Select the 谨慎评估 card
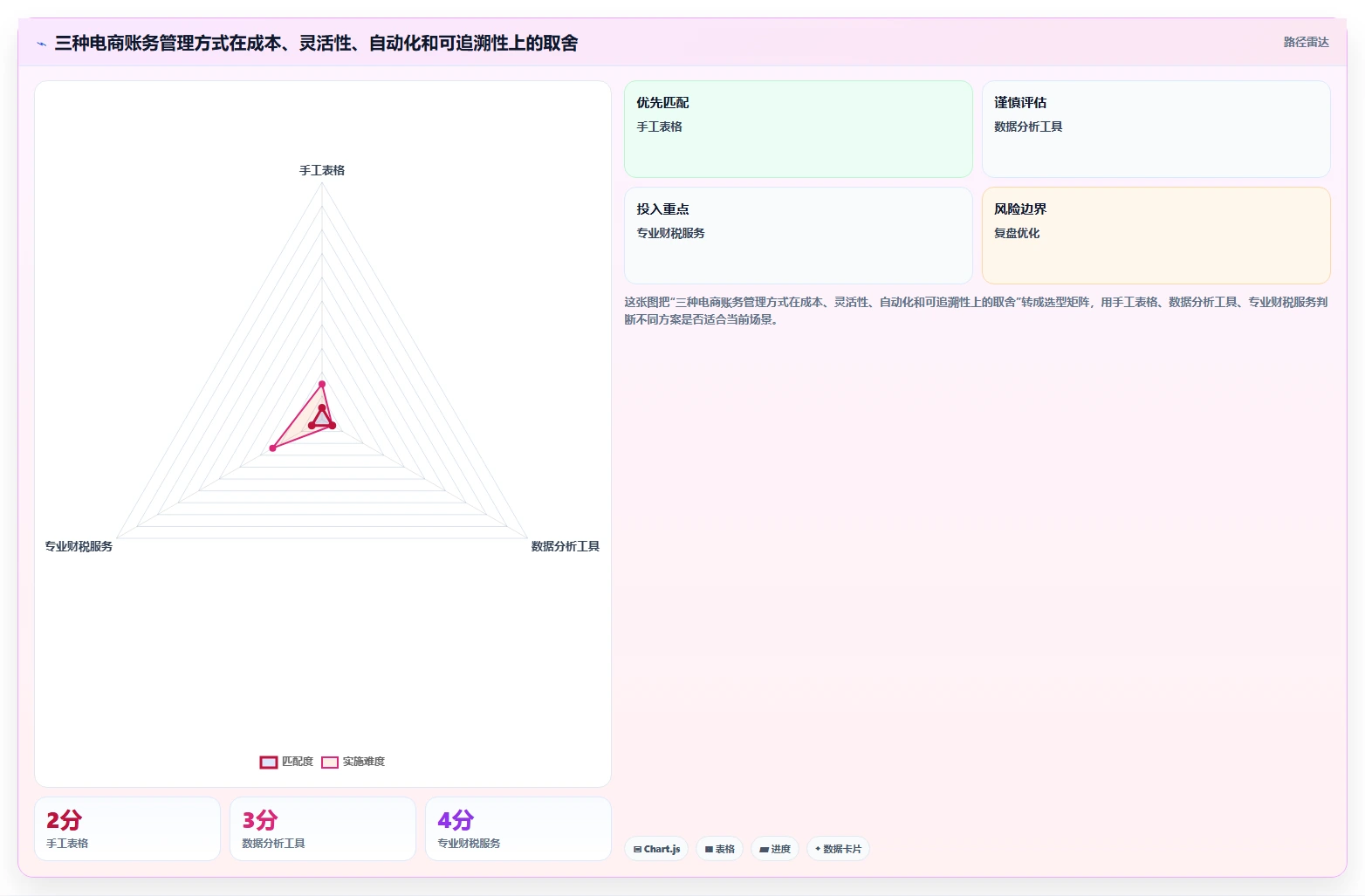Image resolution: width=1365 pixels, height=896 pixels. 1156,129
